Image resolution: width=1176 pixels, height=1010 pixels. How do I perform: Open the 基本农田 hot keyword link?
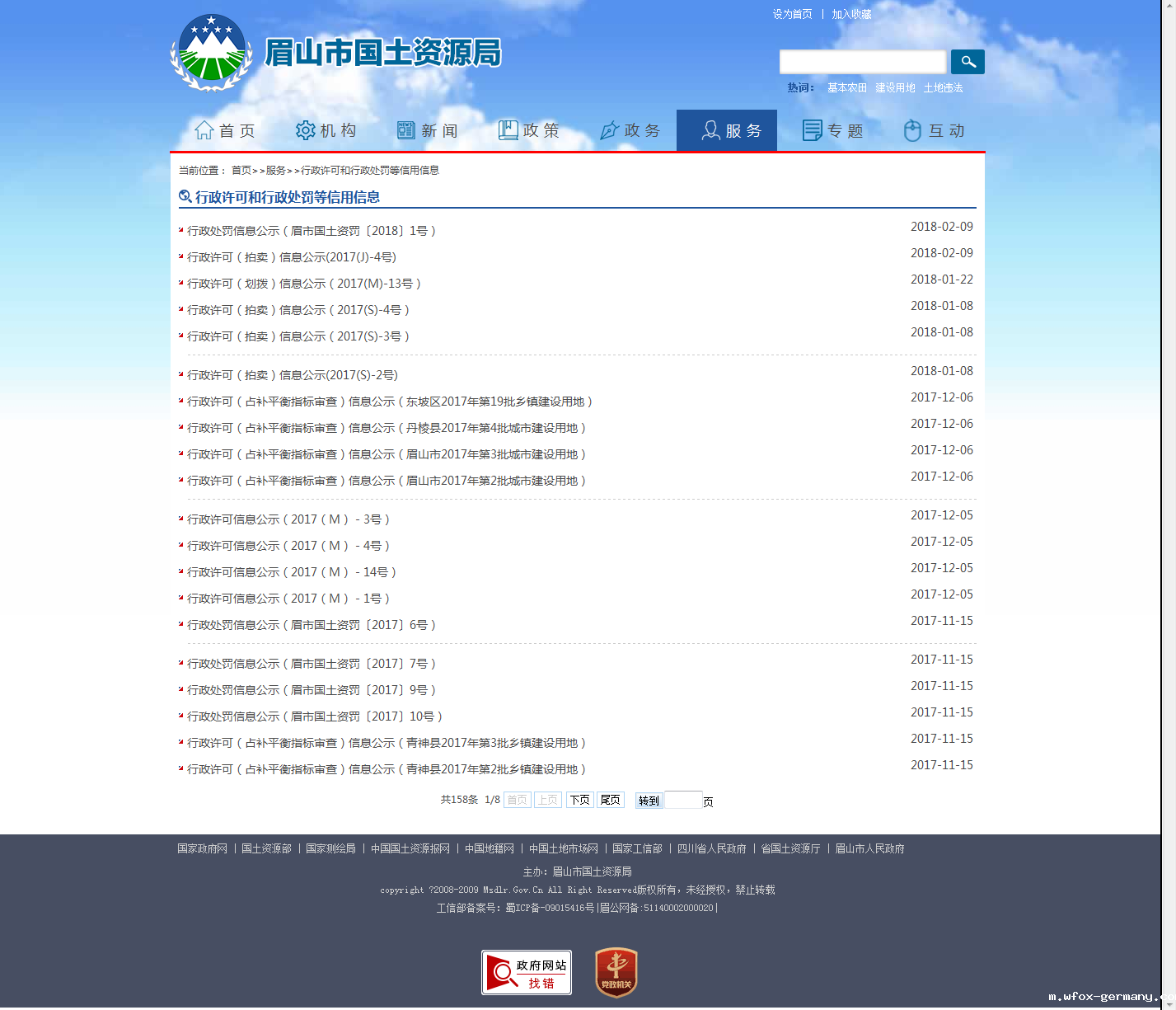(846, 87)
